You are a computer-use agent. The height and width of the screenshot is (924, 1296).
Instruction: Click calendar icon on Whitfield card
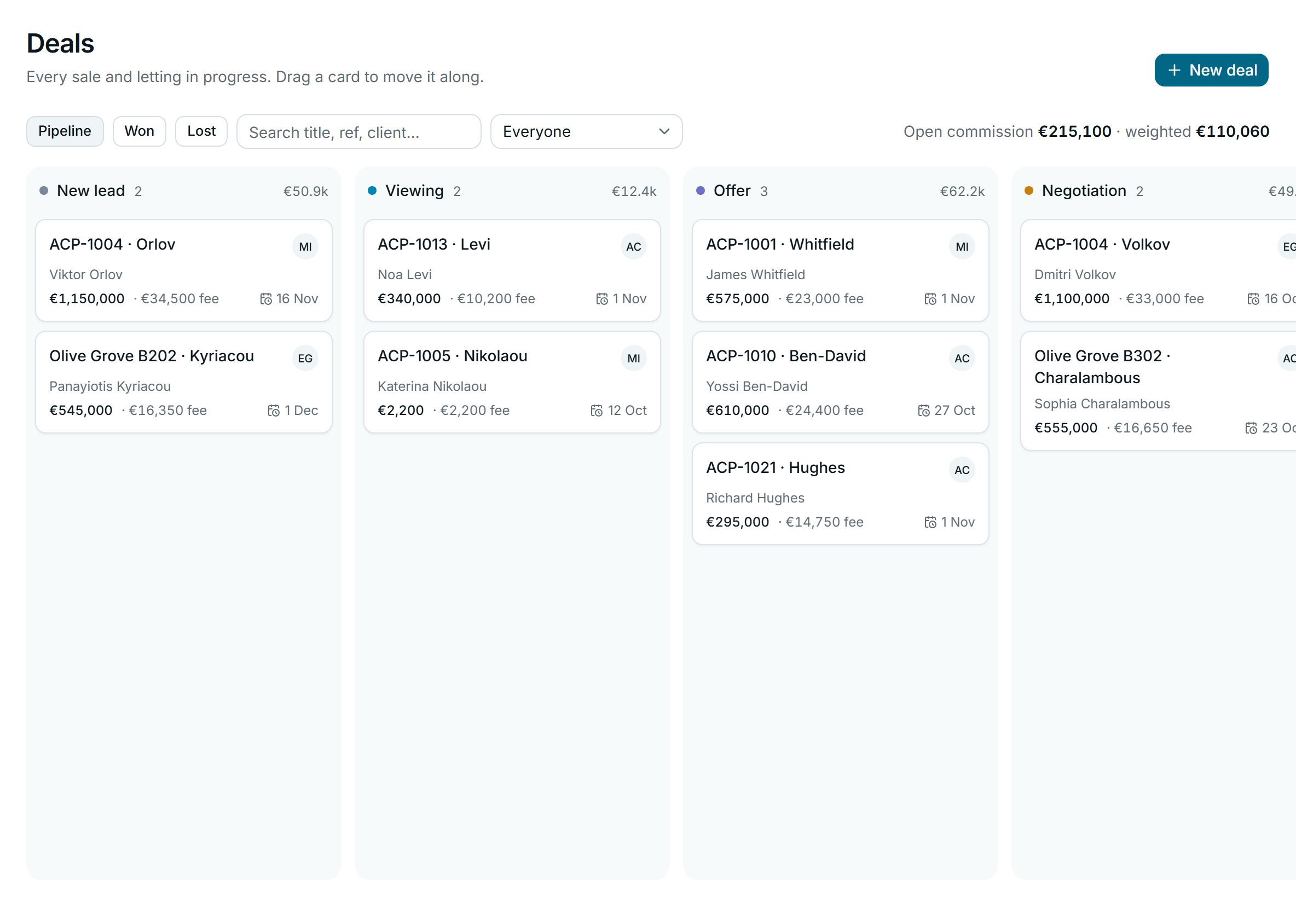(x=930, y=299)
